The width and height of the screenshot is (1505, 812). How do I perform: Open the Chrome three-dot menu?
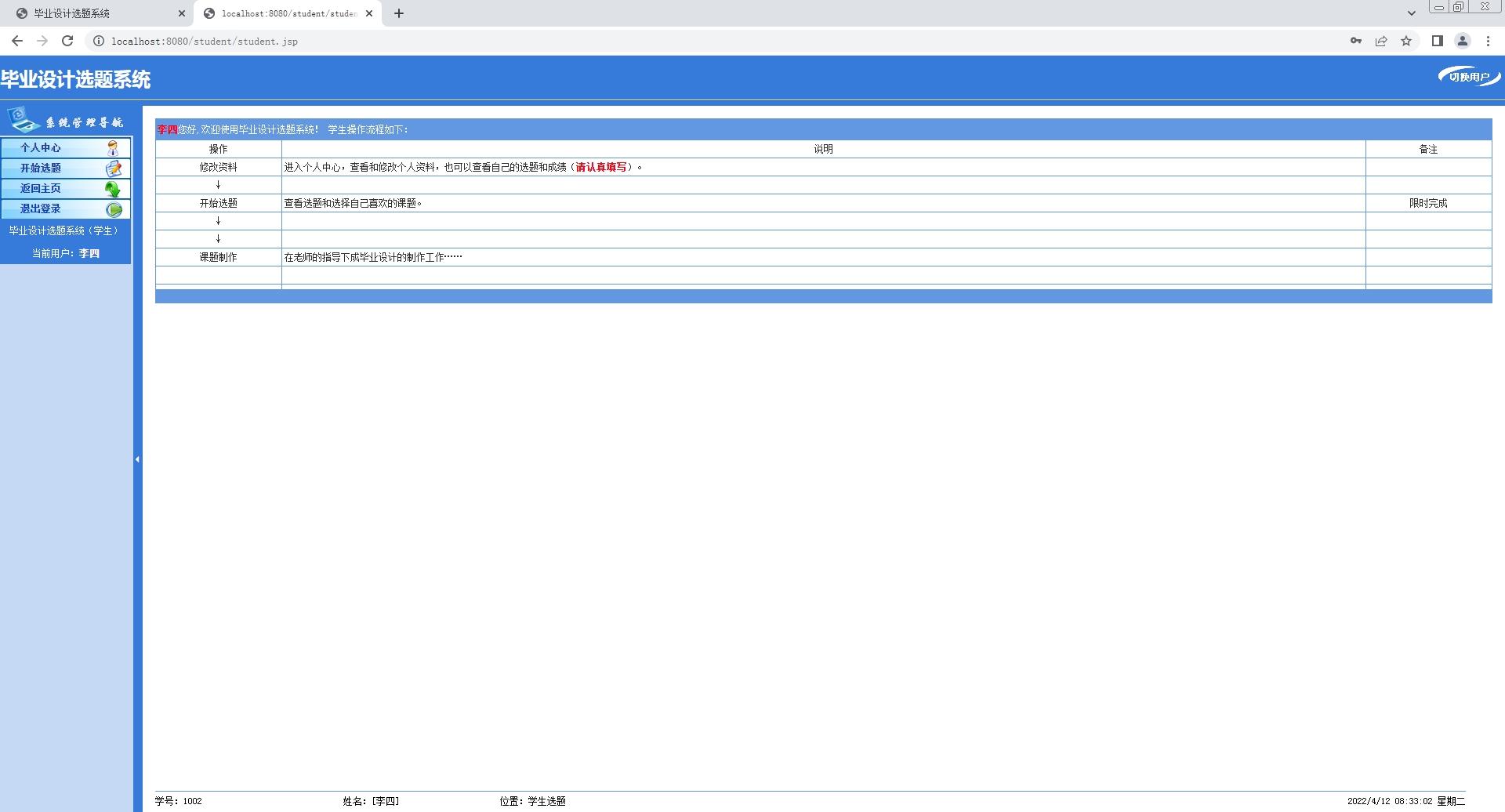pyautogui.click(x=1488, y=41)
